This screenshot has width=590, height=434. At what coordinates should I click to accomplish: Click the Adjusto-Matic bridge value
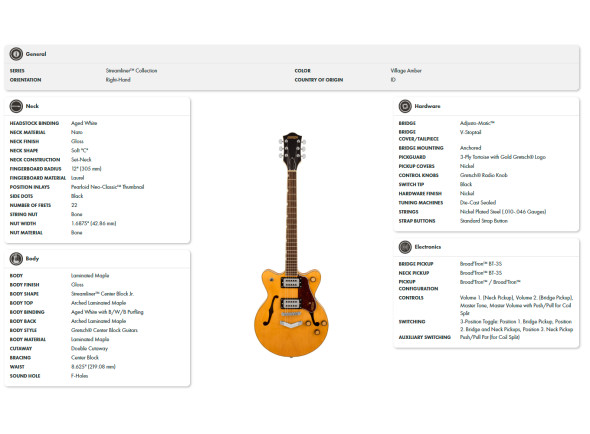point(477,123)
